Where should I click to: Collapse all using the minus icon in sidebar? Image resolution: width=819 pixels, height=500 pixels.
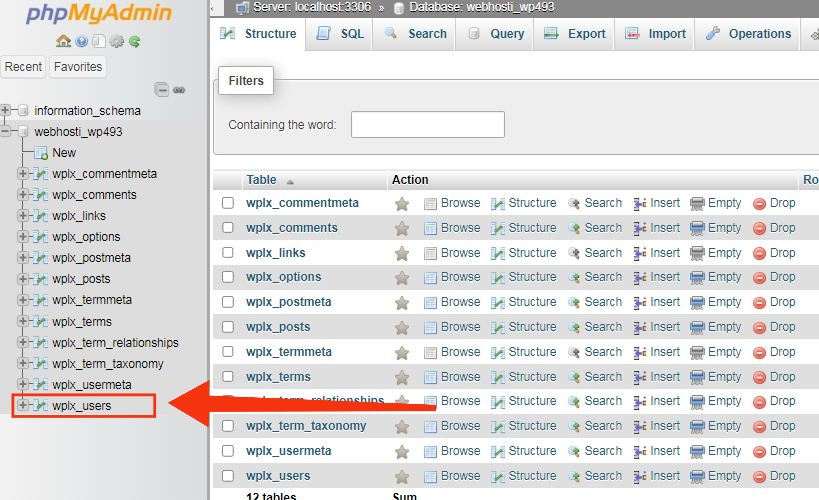point(162,90)
